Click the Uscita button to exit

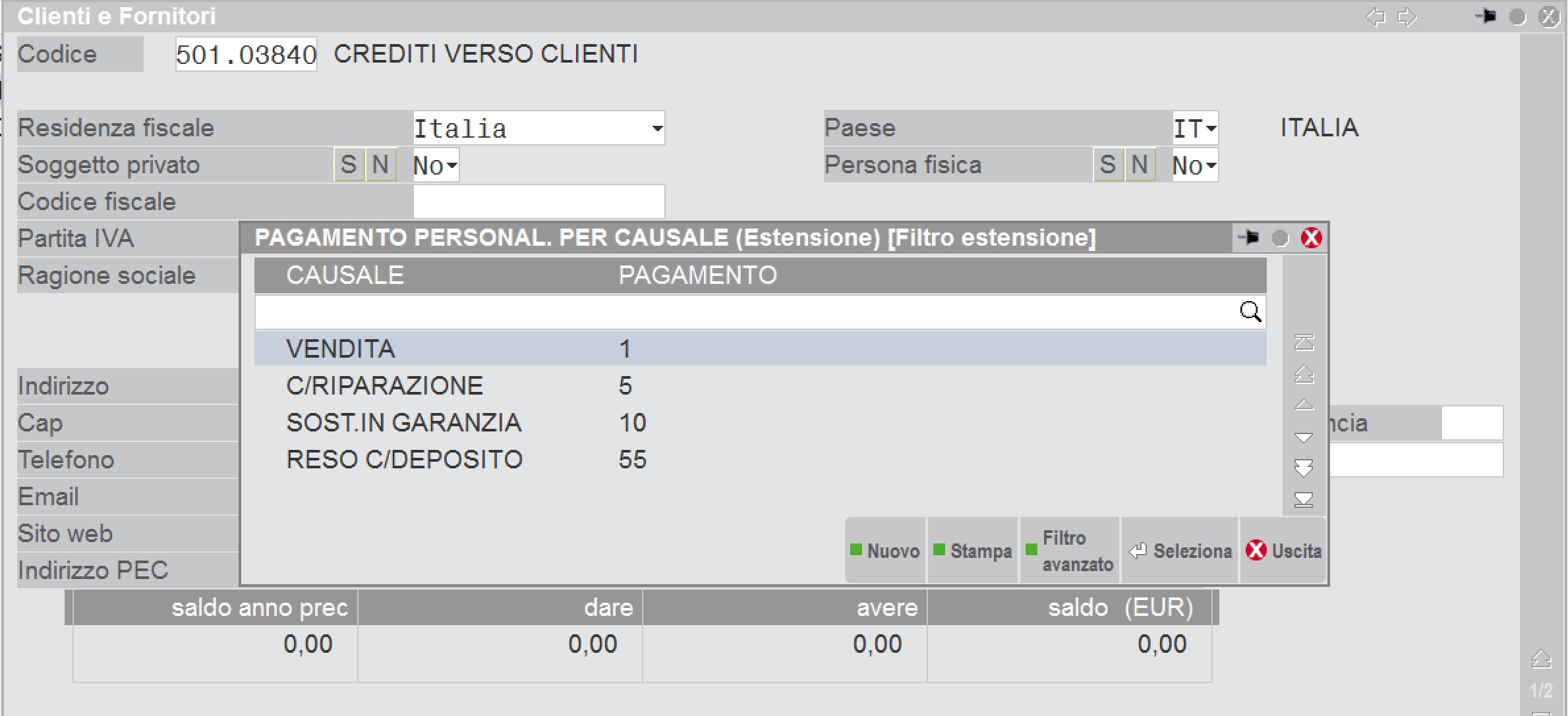(1283, 551)
